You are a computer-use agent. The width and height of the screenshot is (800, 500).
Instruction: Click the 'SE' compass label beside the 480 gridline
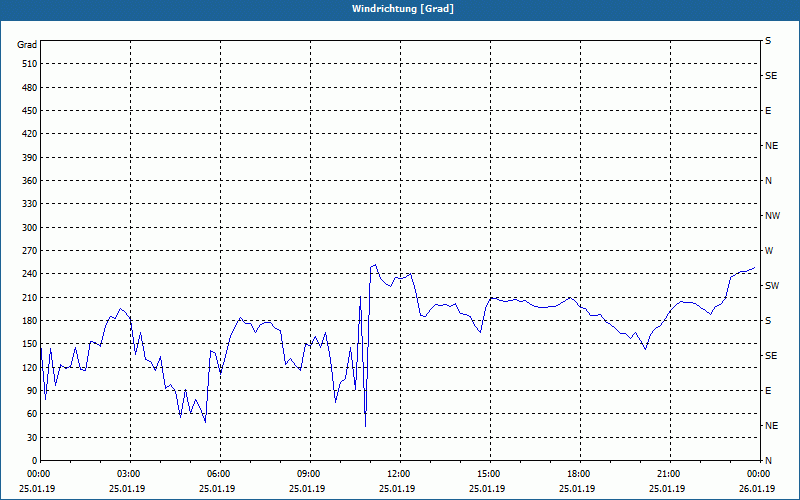click(x=771, y=76)
